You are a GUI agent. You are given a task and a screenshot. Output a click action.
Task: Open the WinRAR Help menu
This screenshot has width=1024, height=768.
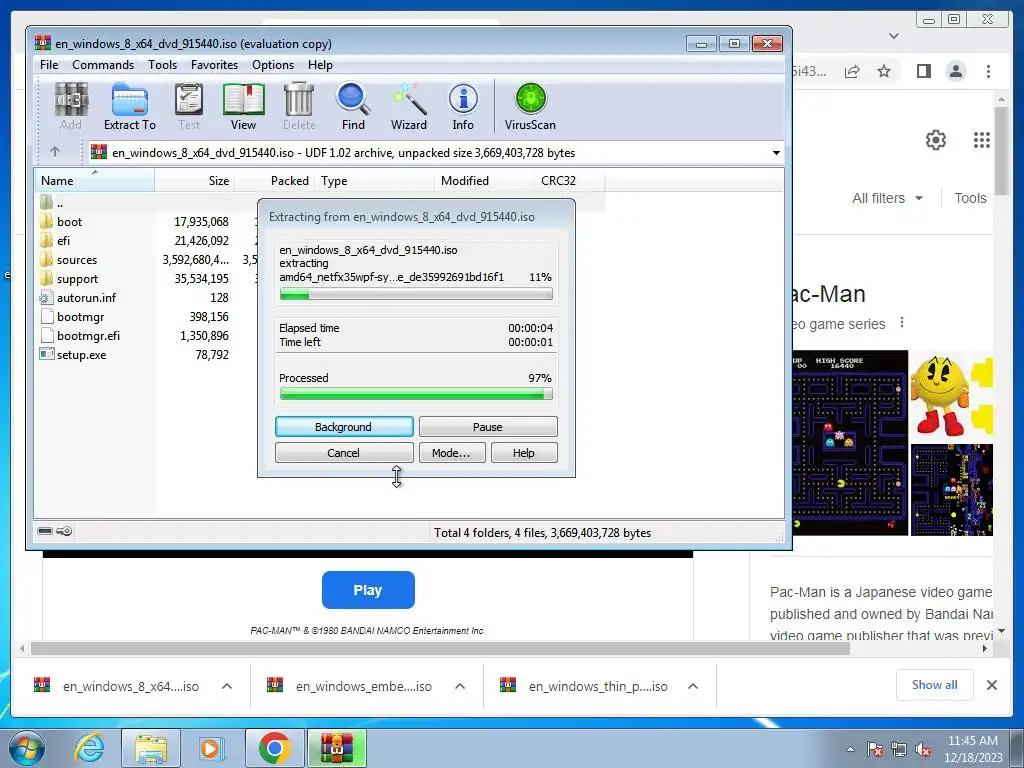(x=320, y=65)
